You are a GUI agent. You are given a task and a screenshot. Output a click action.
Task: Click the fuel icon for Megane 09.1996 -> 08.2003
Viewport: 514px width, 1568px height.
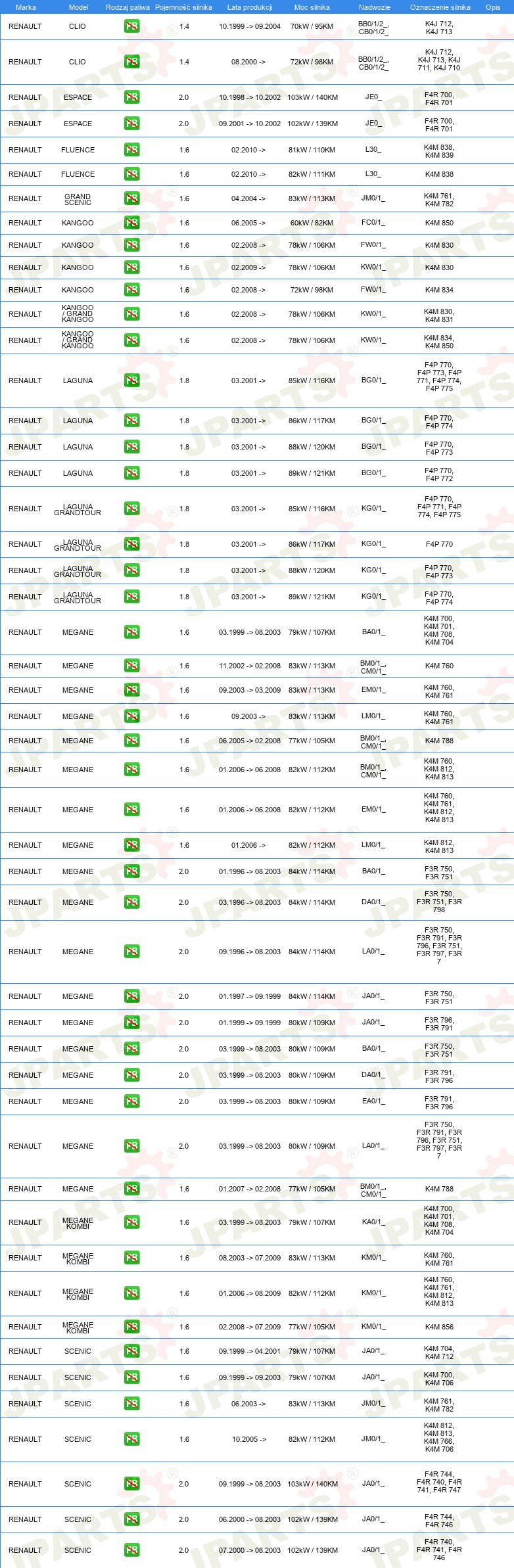click(x=132, y=952)
